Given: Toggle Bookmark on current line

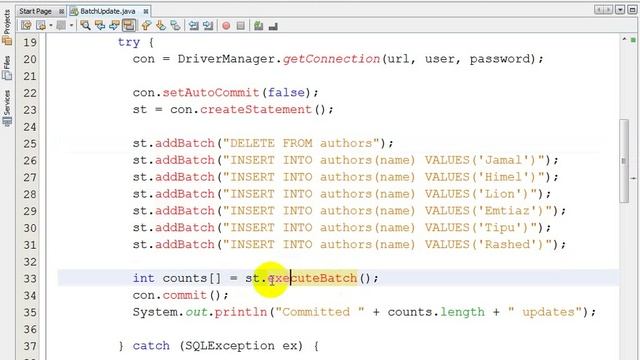Looking at the screenshot, I should tap(176, 26).
